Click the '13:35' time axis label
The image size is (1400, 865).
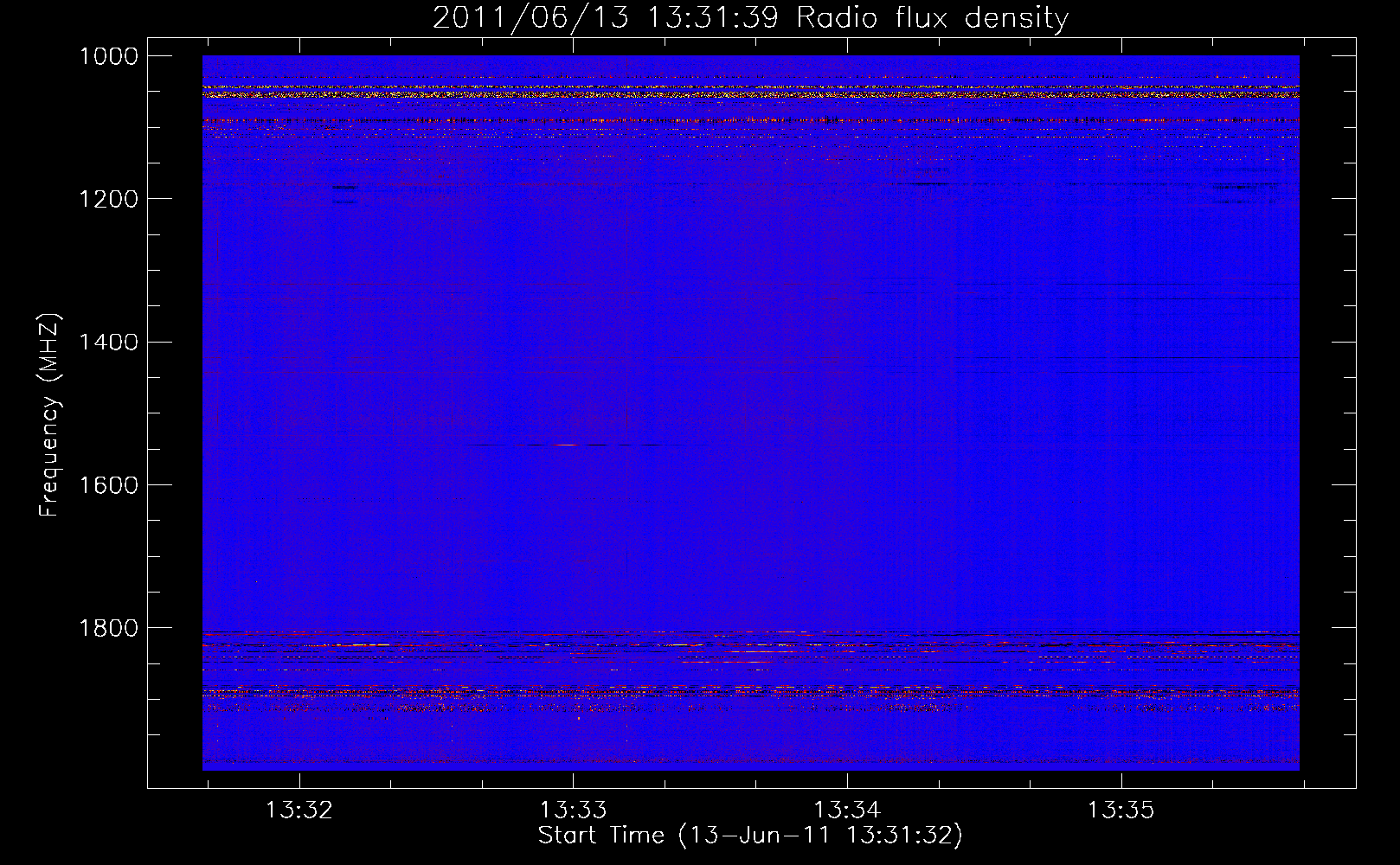[x=1121, y=811]
